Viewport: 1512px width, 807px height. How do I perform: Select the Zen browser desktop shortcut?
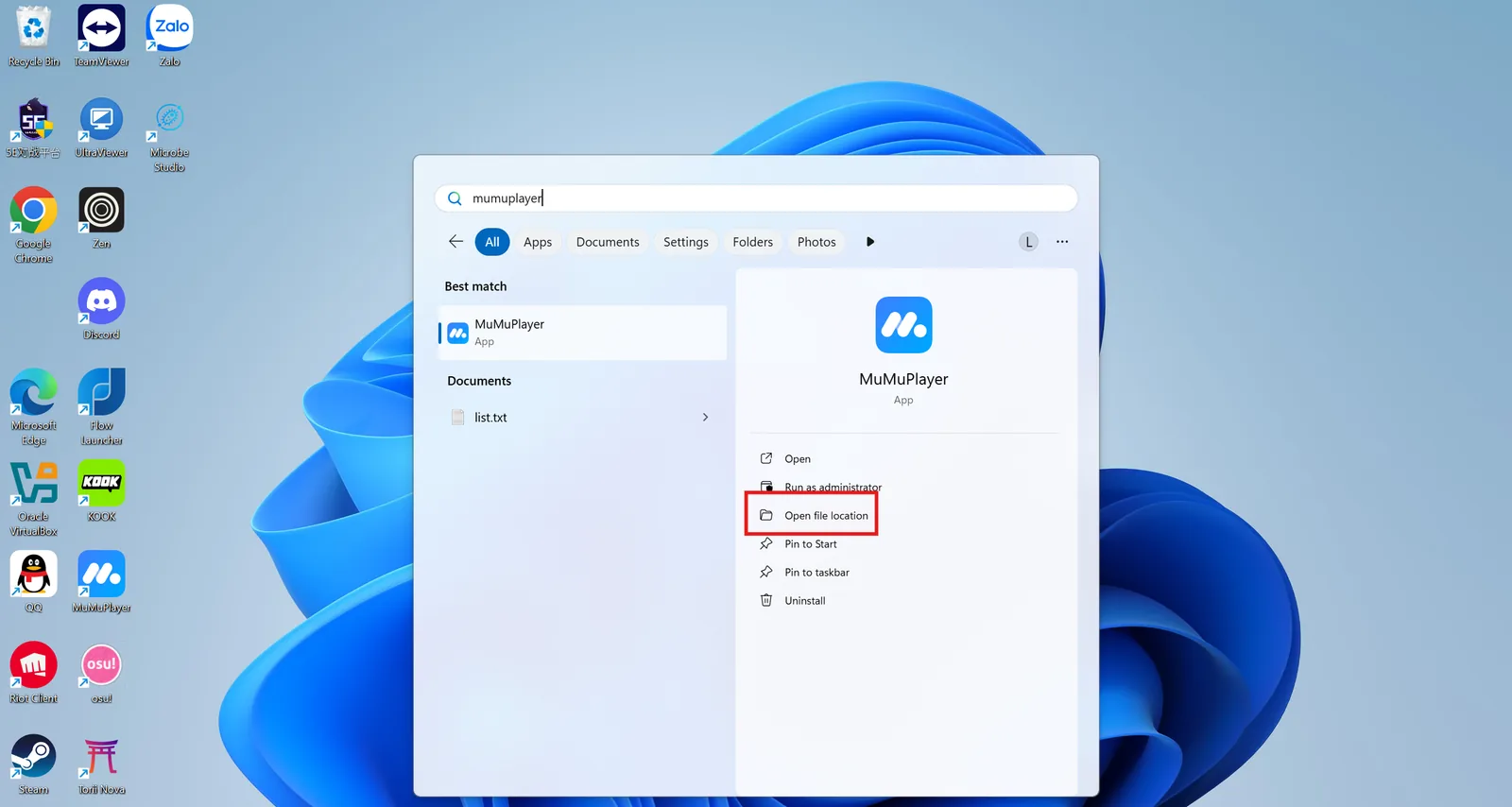pyautogui.click(x=101, y=218)
